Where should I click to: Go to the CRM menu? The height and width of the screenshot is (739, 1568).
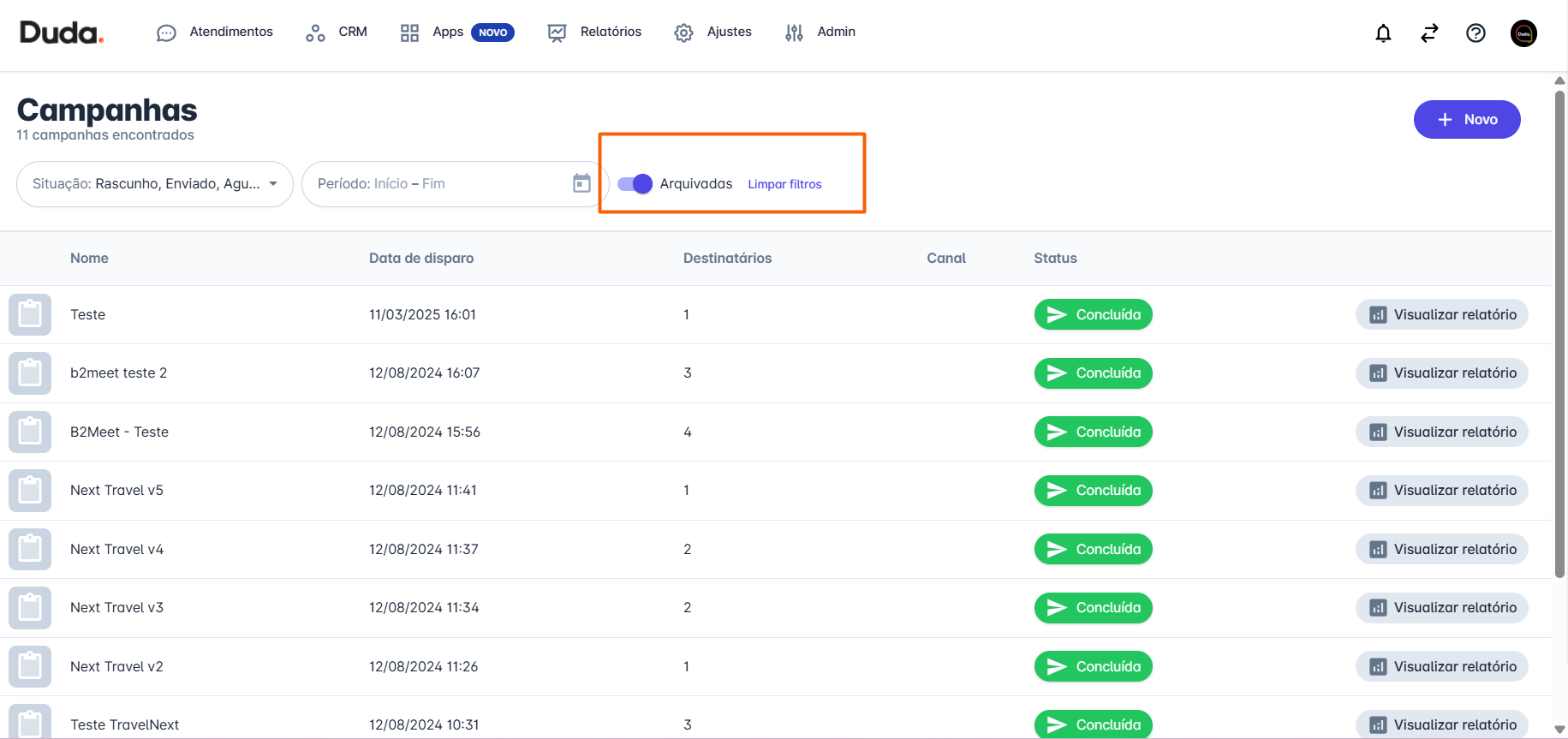[337, 33]
